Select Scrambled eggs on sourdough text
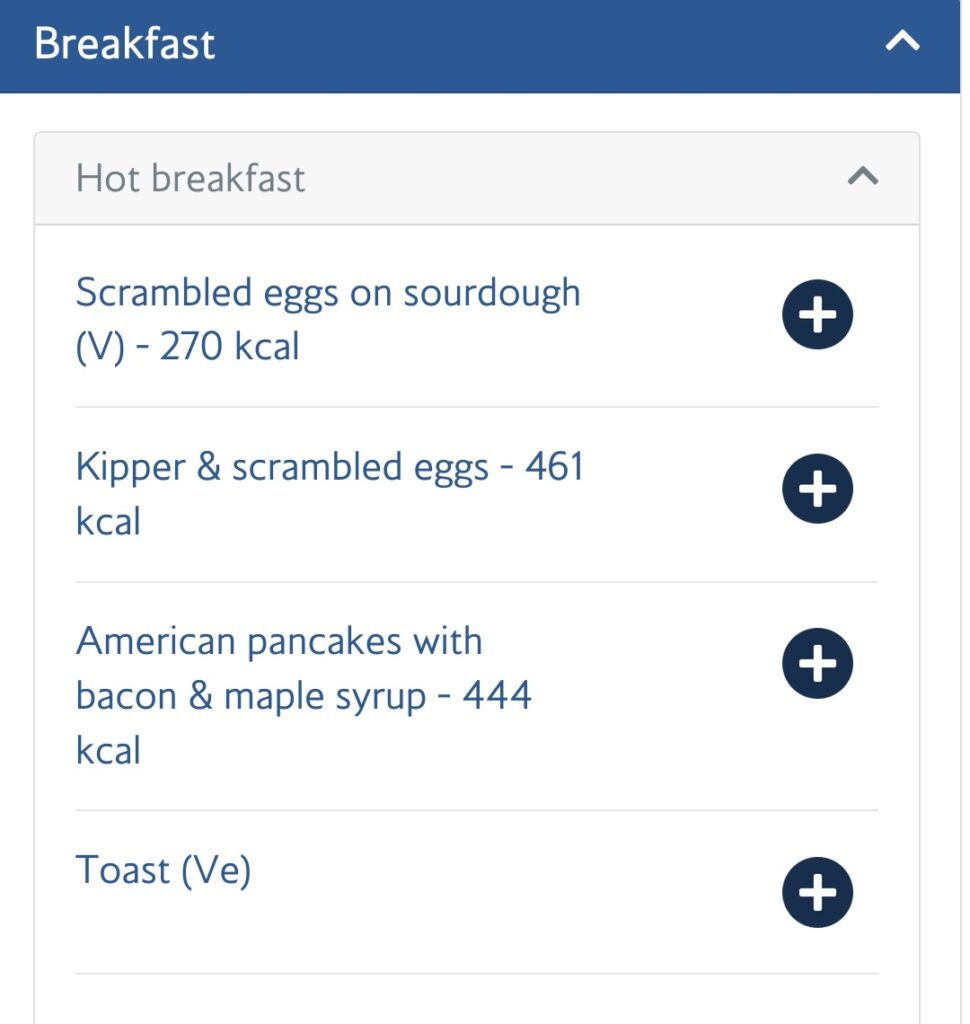This screenshot has height=1024, width=970. point(328,293)
